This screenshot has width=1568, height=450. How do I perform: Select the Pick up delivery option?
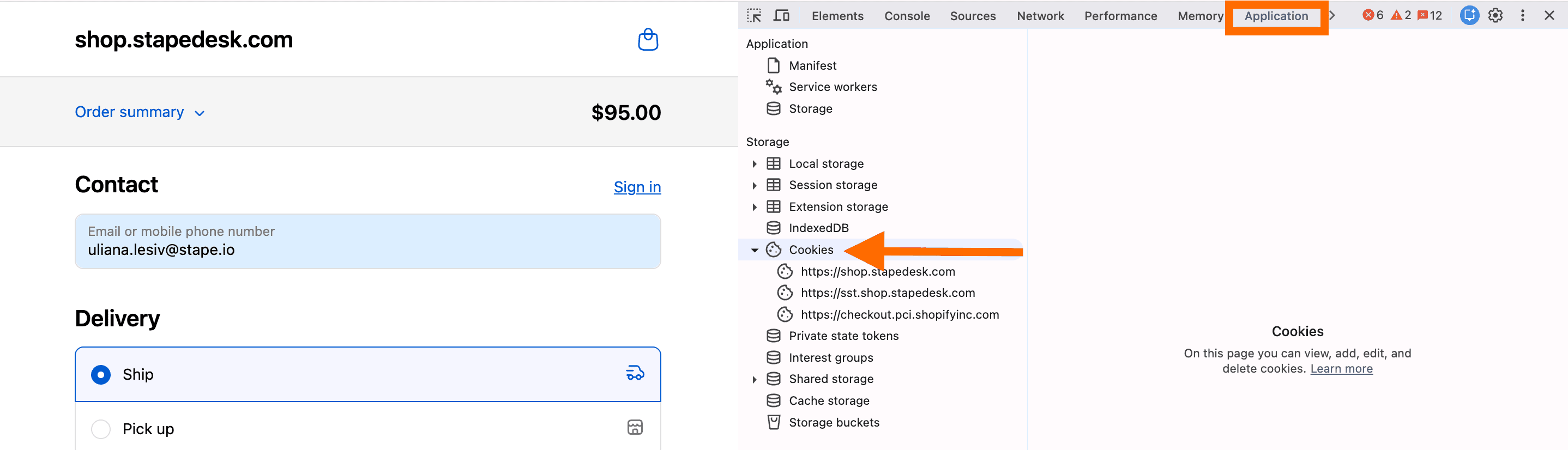101,429
